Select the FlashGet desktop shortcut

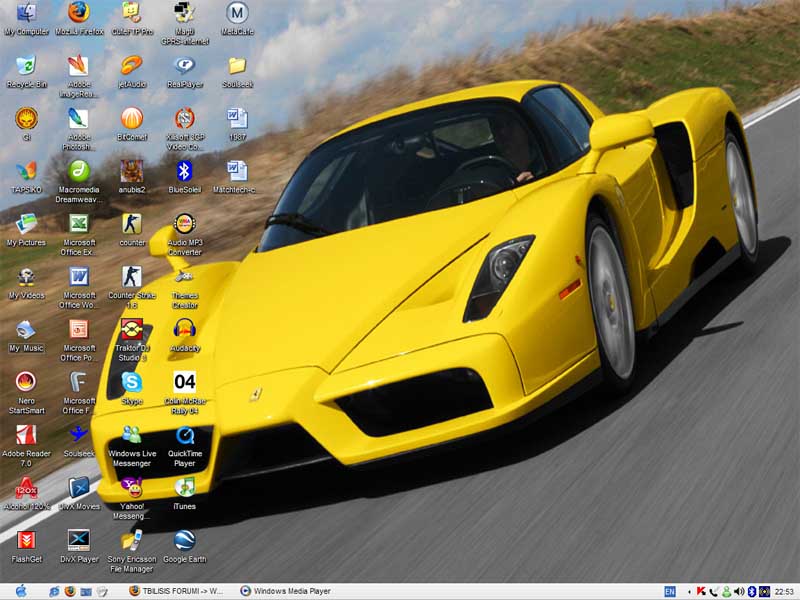(27, 546)
